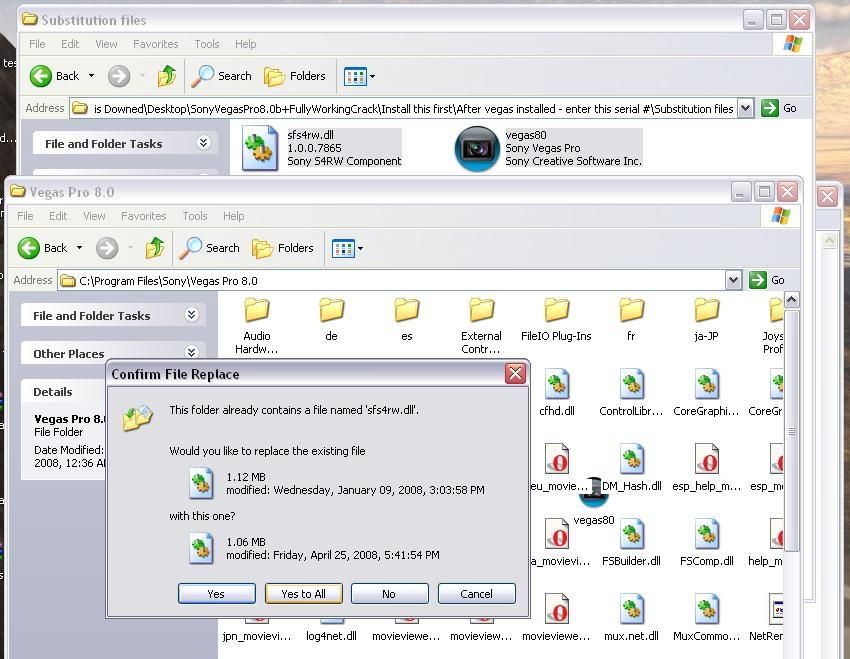Open Favorites menu in Vegas Pro 8.0 window

[x=144, y=216]
